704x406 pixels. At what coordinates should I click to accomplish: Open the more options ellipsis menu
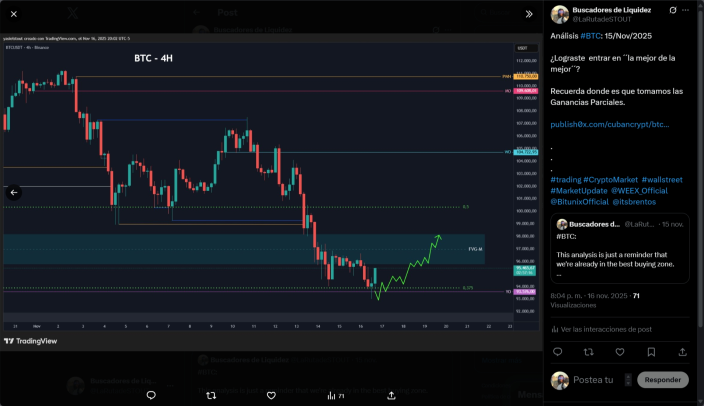tap(685, 10)
